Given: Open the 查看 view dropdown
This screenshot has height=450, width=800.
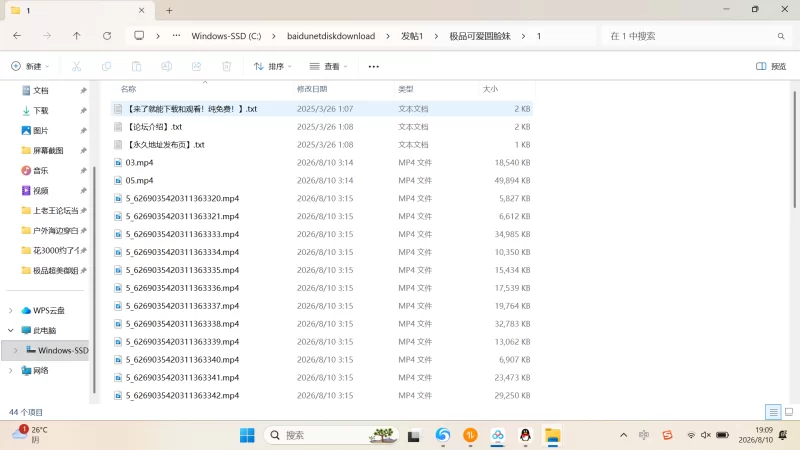Looking at the screenshot, I should 329,66.
